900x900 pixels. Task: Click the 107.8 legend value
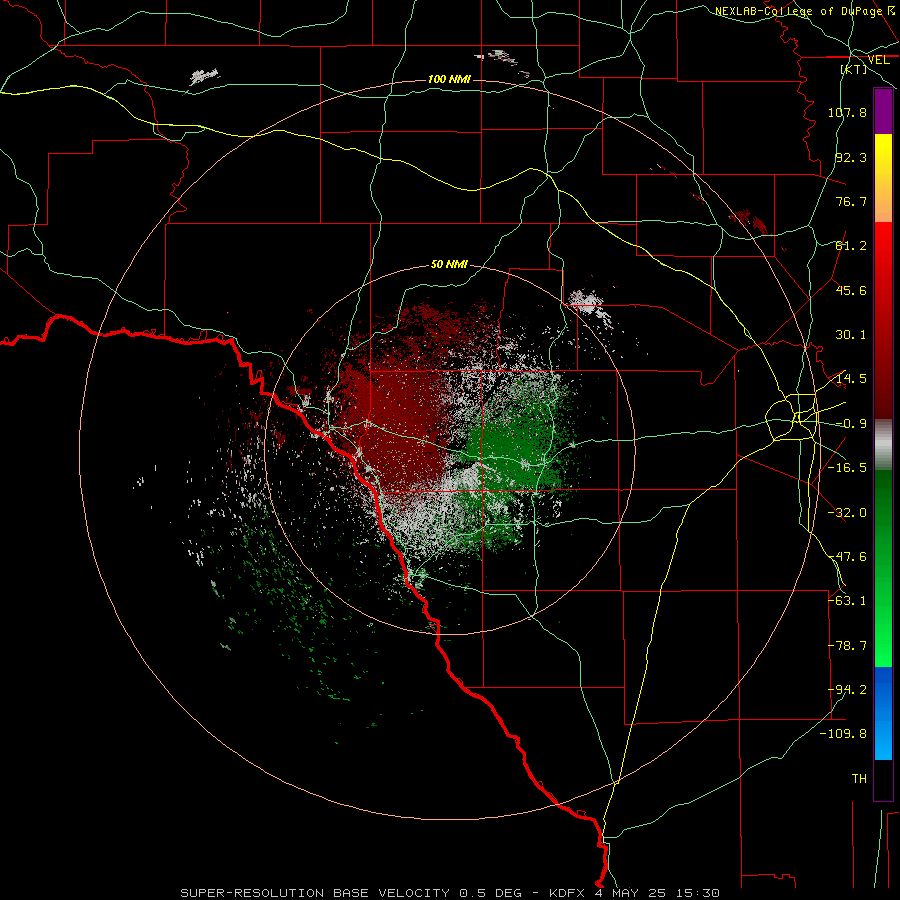pos(847,112)
